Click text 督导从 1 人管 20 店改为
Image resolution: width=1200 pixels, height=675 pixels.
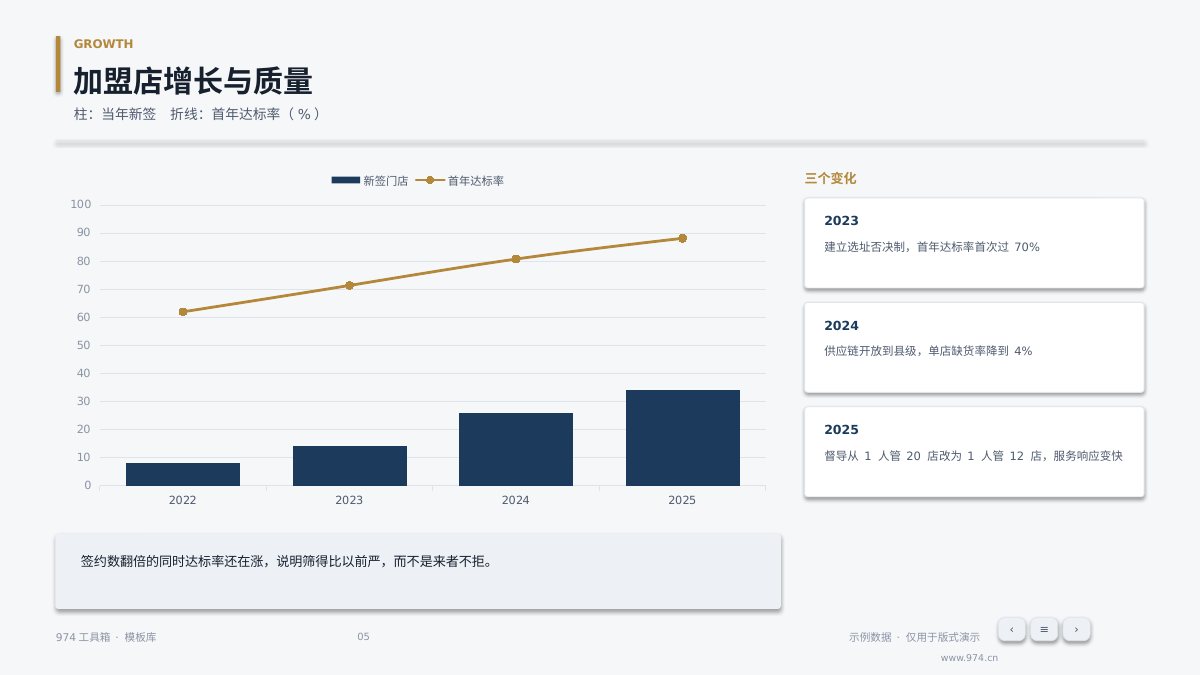(x=892, y=456)
